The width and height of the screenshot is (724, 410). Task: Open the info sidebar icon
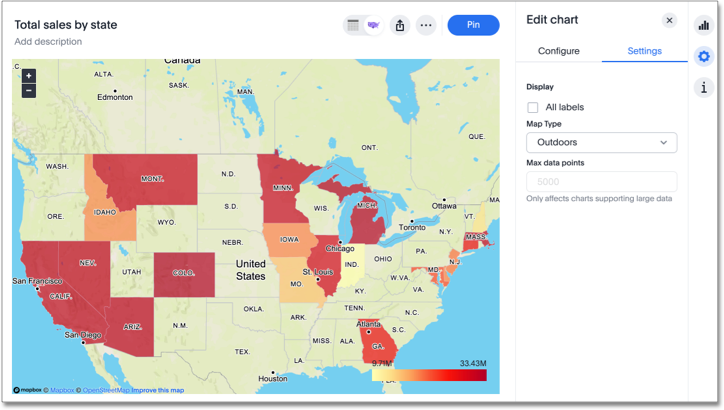coord(703,88)
